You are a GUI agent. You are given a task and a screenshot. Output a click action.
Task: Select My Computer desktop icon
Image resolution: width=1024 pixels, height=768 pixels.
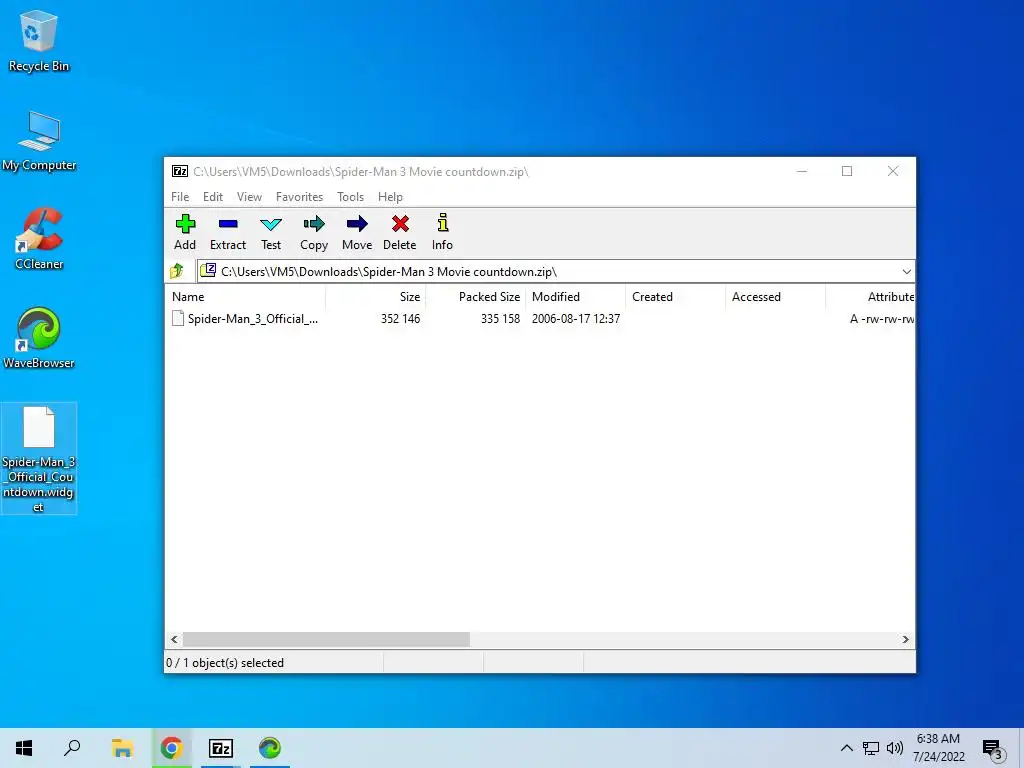pyautogui.click(x=39, y=141)
